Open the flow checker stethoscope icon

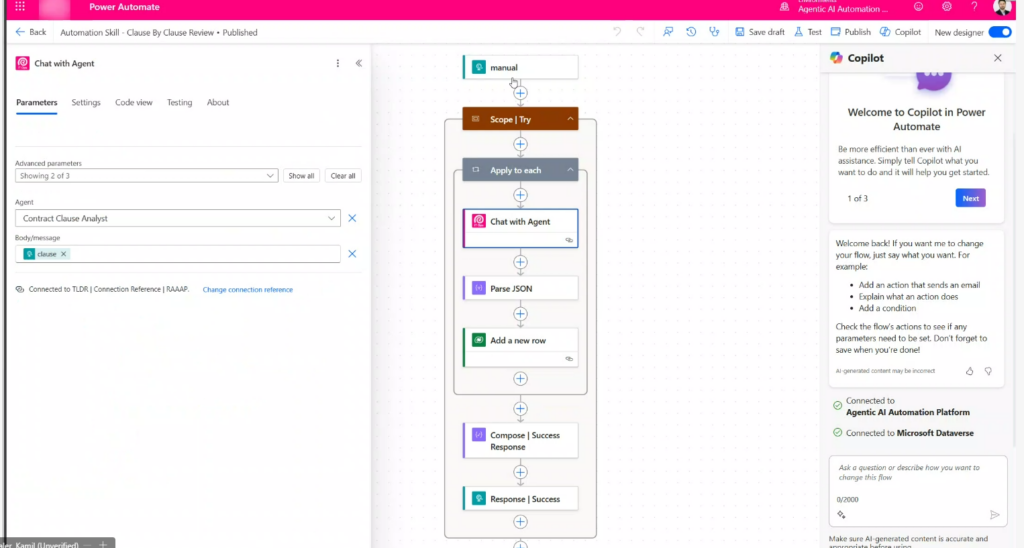click(714, 32)
